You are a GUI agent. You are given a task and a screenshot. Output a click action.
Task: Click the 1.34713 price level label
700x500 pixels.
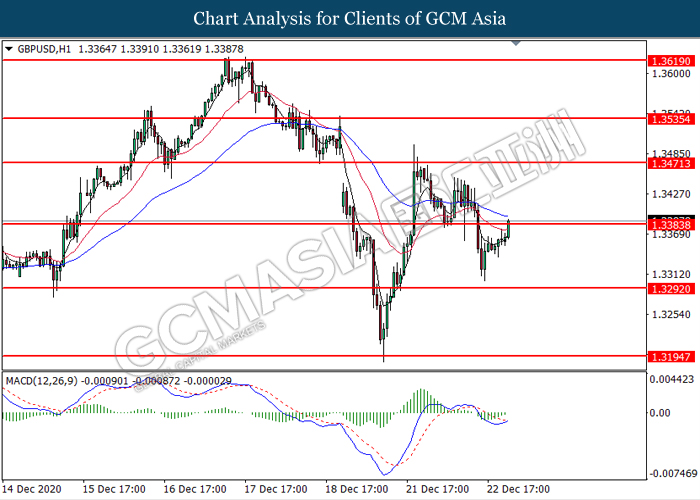[x=671, y=163]
